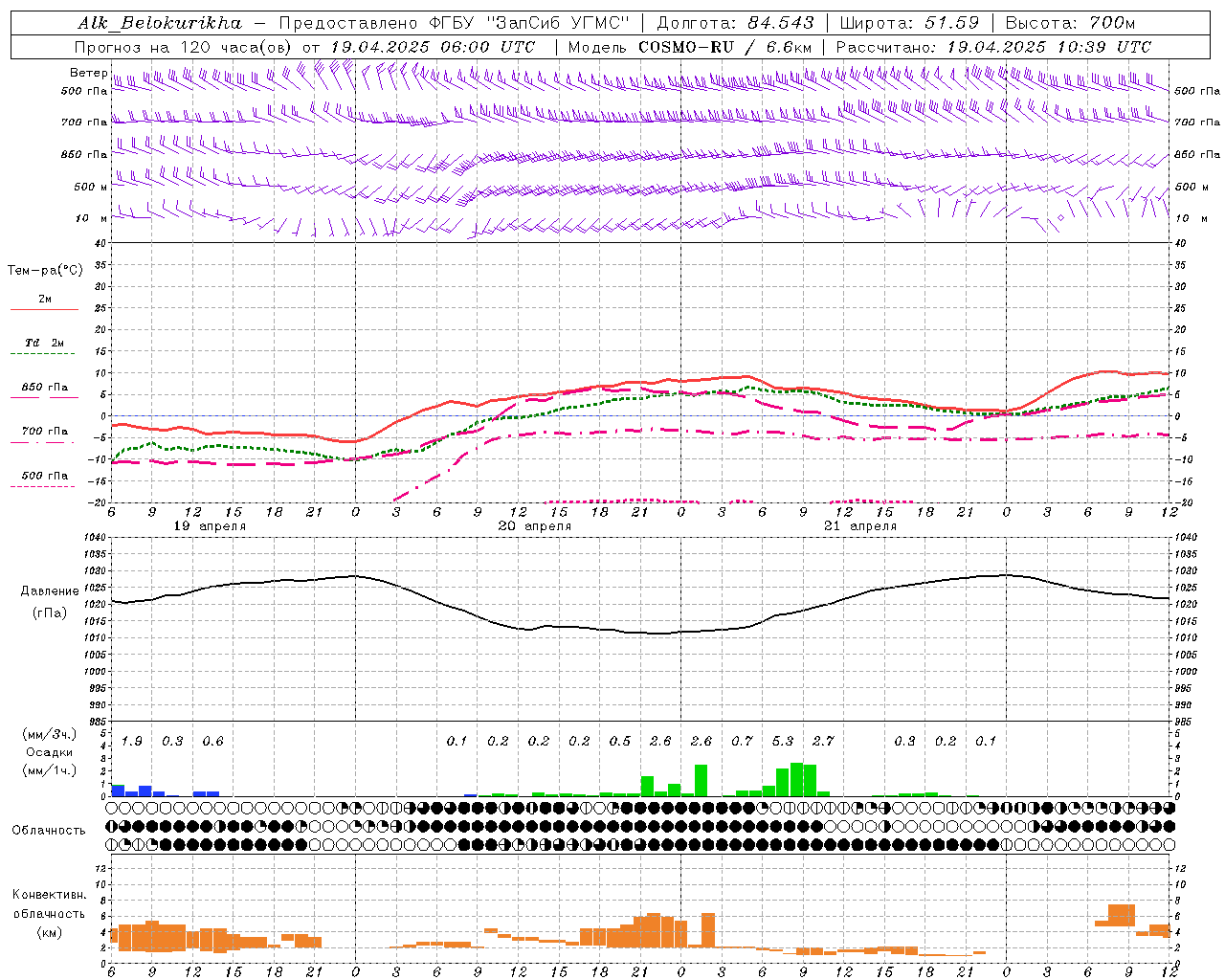Click the 500 гПа temperature legend entry
The image size is (1225, 980).
pyautogui.click(x=44, y=479)
